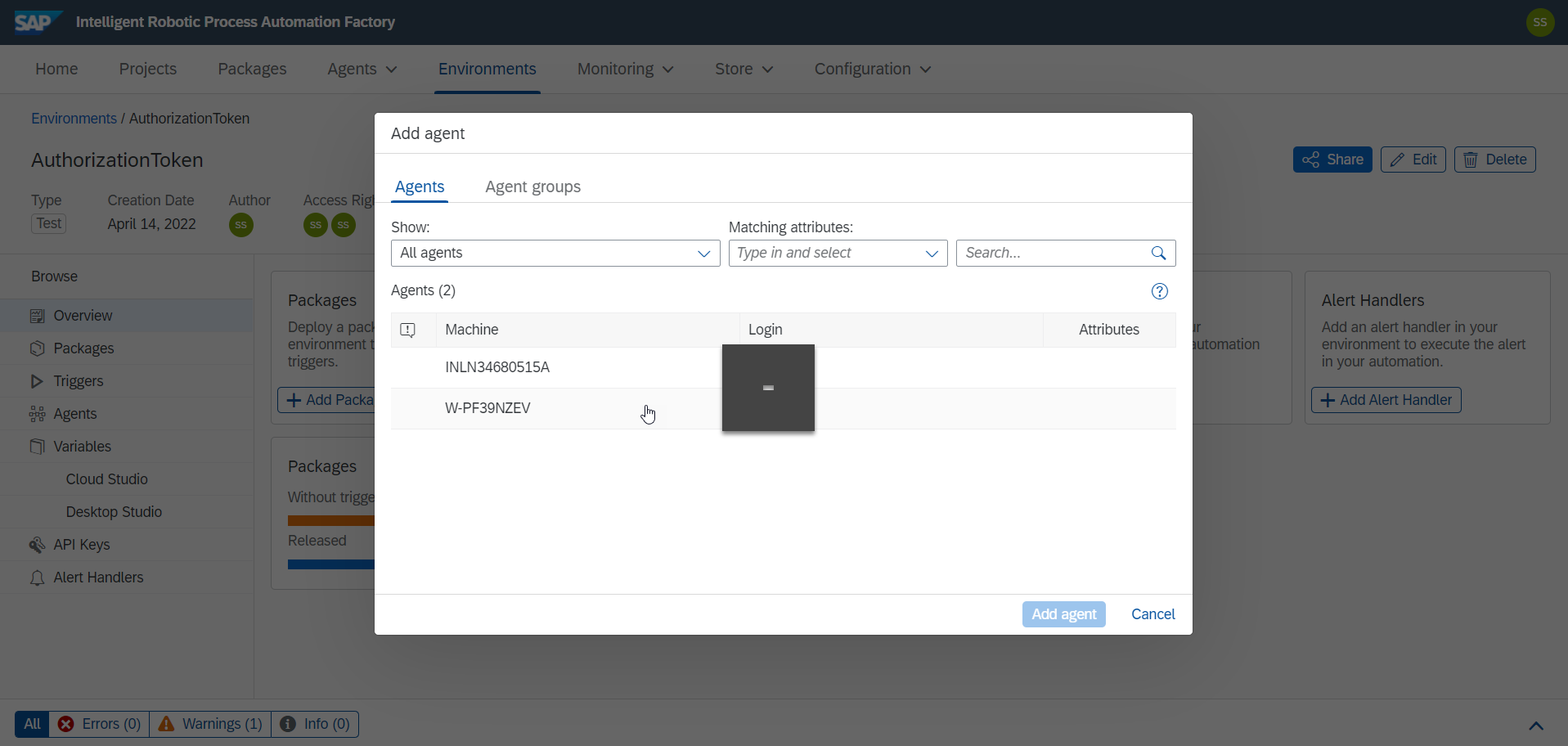Click the Overview sidebar icon
The image size is (1568, 746).
[x=37, y=316]
